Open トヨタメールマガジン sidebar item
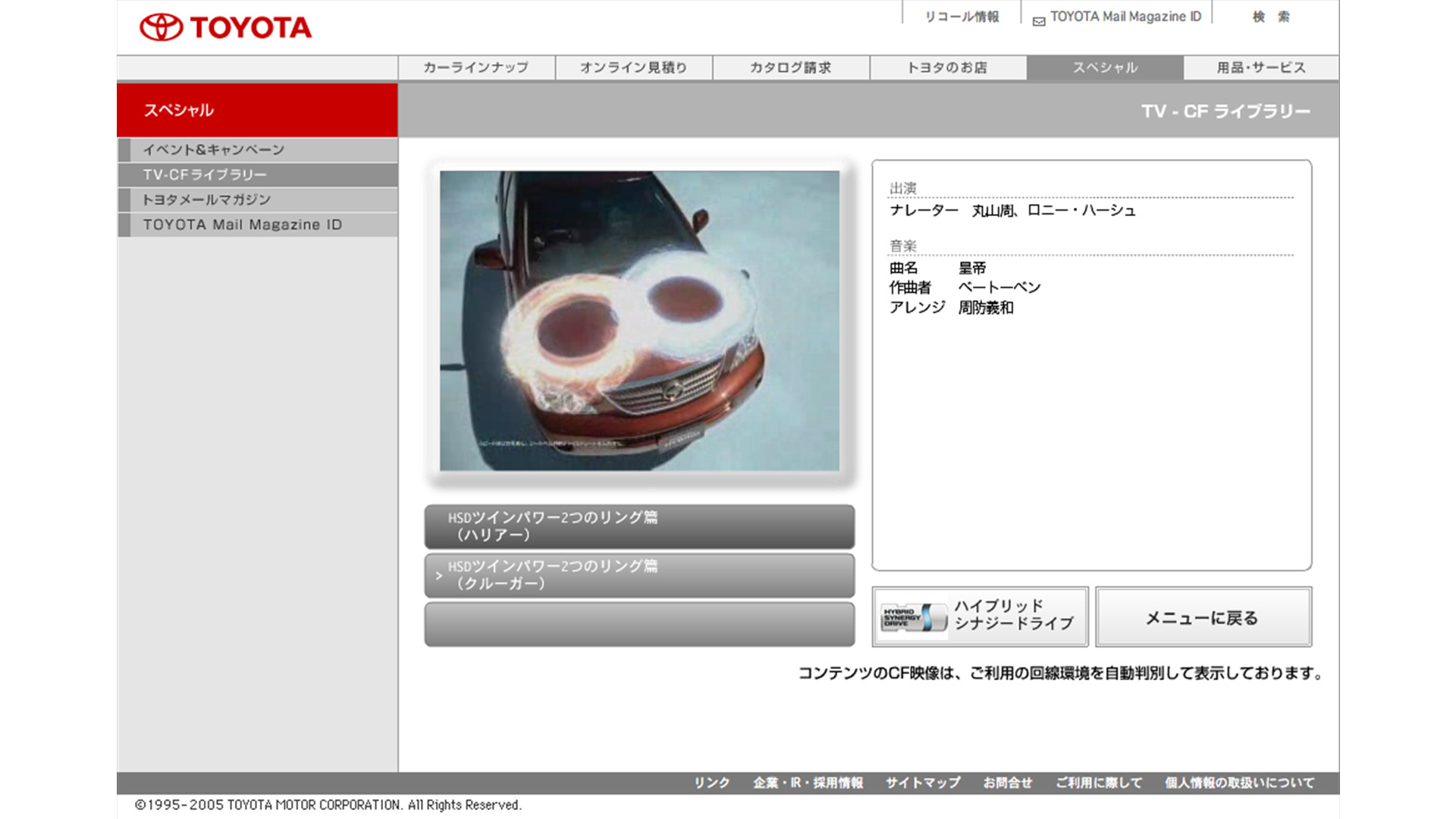This screenshot has height=819, width=1456. coord(258,199)
